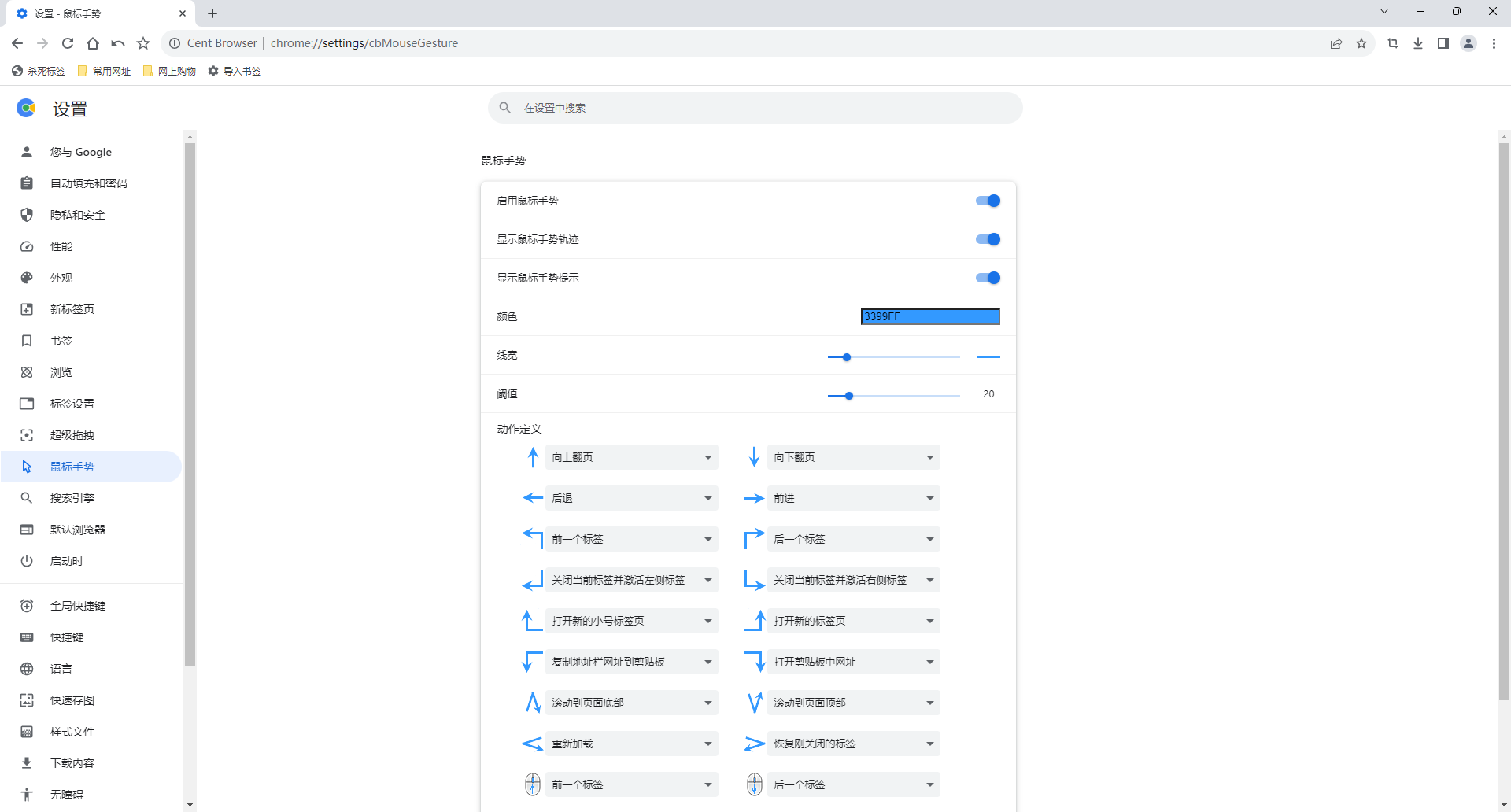Toggle the side panel icon

pos(1443,43)
